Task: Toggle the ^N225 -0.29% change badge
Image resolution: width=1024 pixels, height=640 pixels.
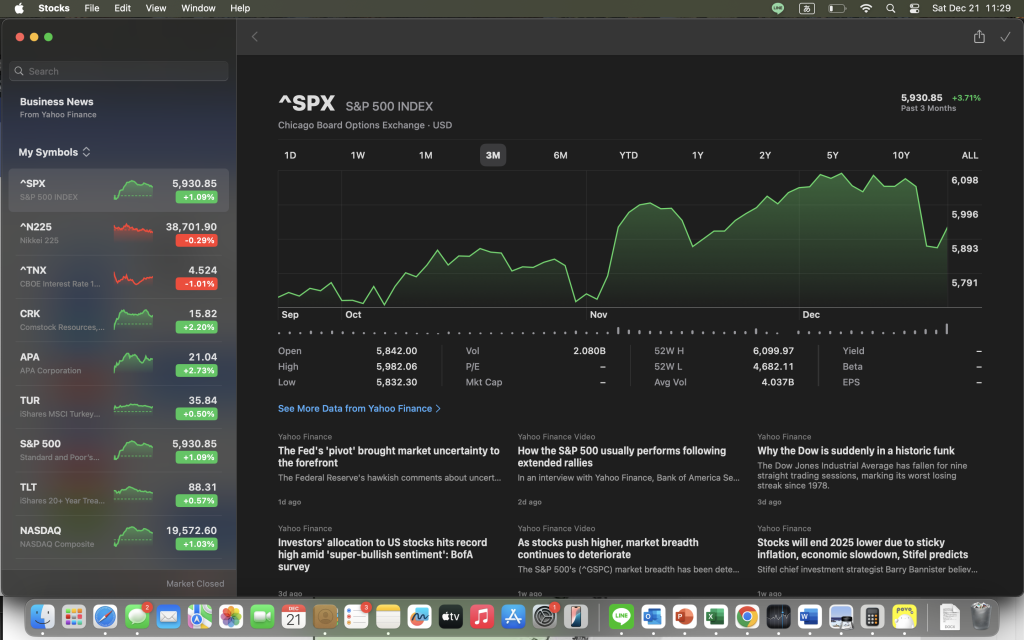Action: click(195, 241)
